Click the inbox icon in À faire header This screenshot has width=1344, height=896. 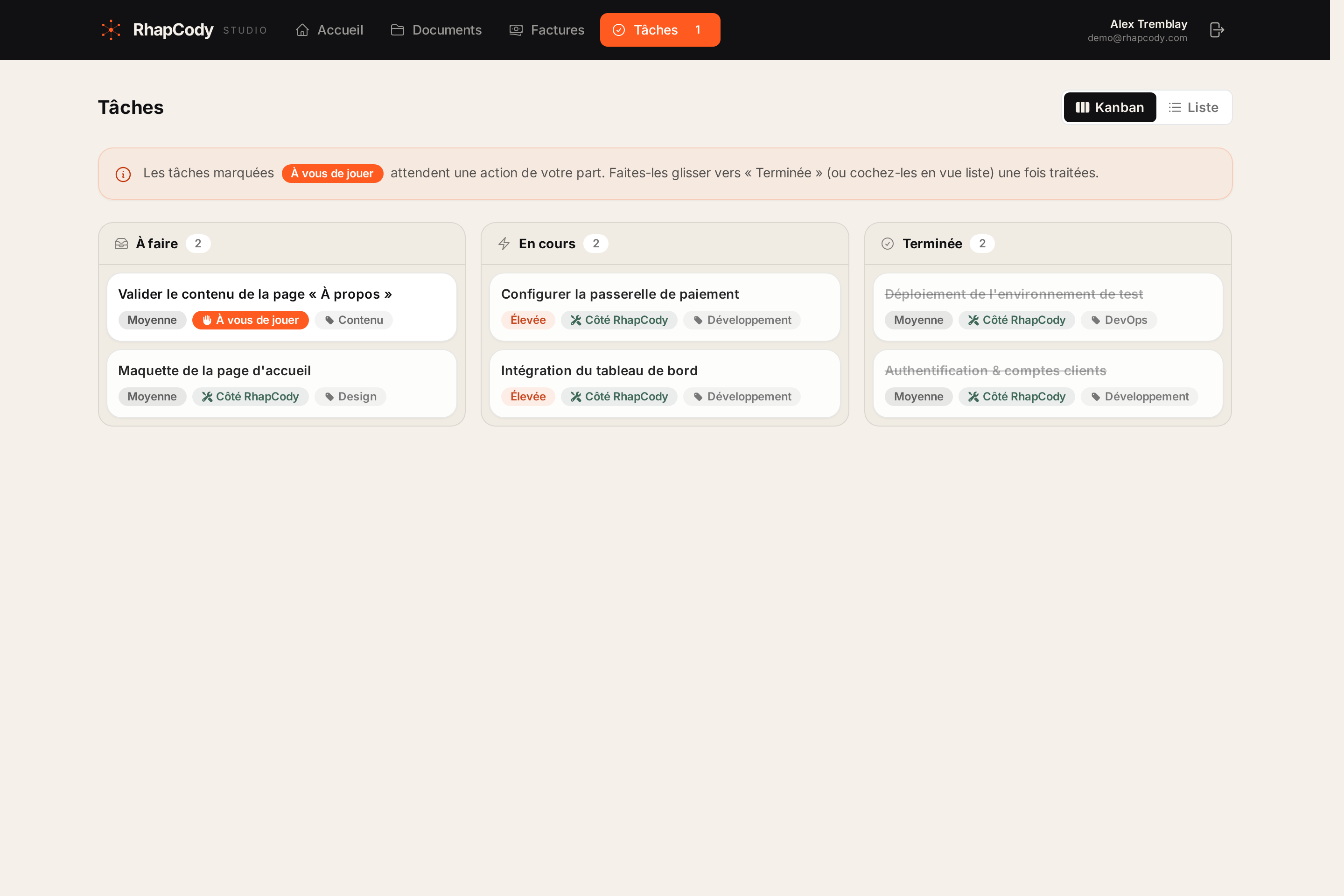click(121, 244)
